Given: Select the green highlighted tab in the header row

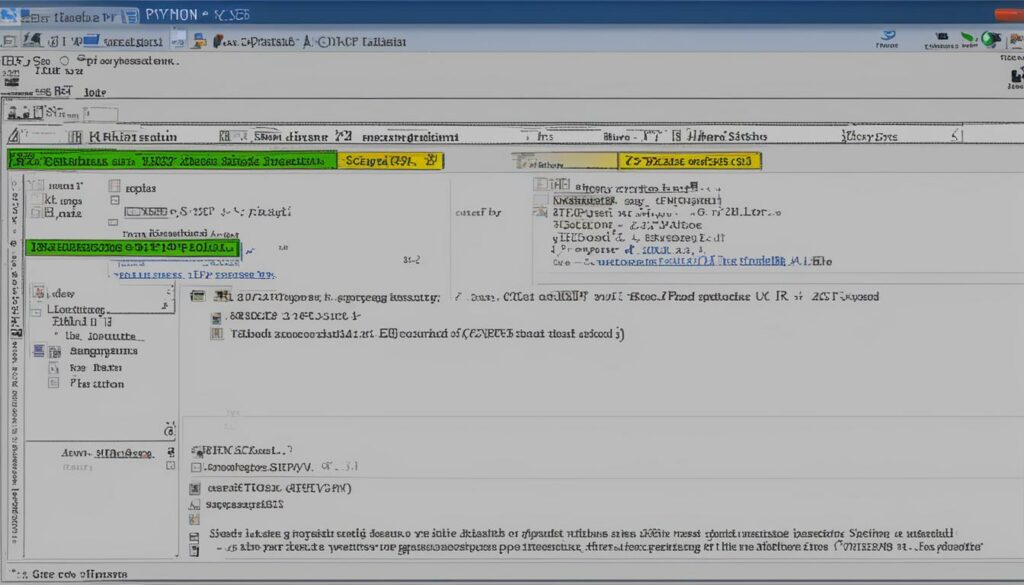Looking at the screenshot, I should tap(171, 160).
